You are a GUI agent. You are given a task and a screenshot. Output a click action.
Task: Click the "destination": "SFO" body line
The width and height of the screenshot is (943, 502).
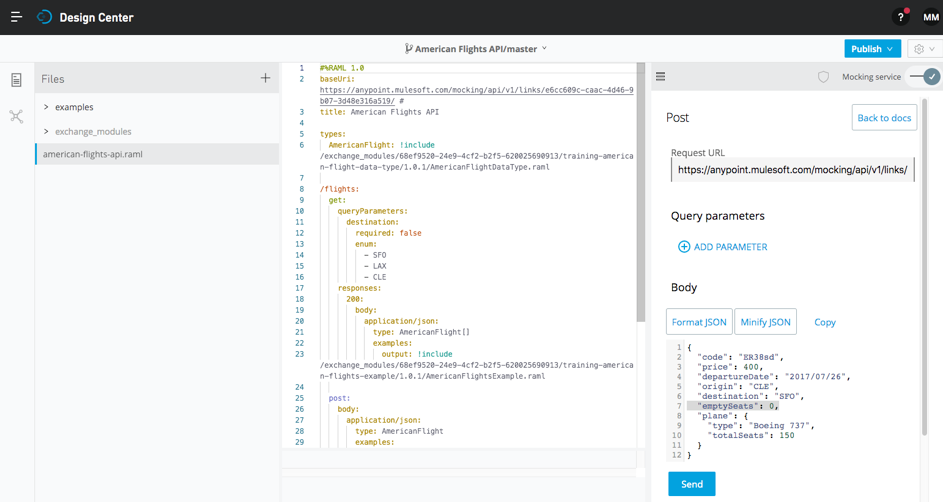[x=750, y=396]
